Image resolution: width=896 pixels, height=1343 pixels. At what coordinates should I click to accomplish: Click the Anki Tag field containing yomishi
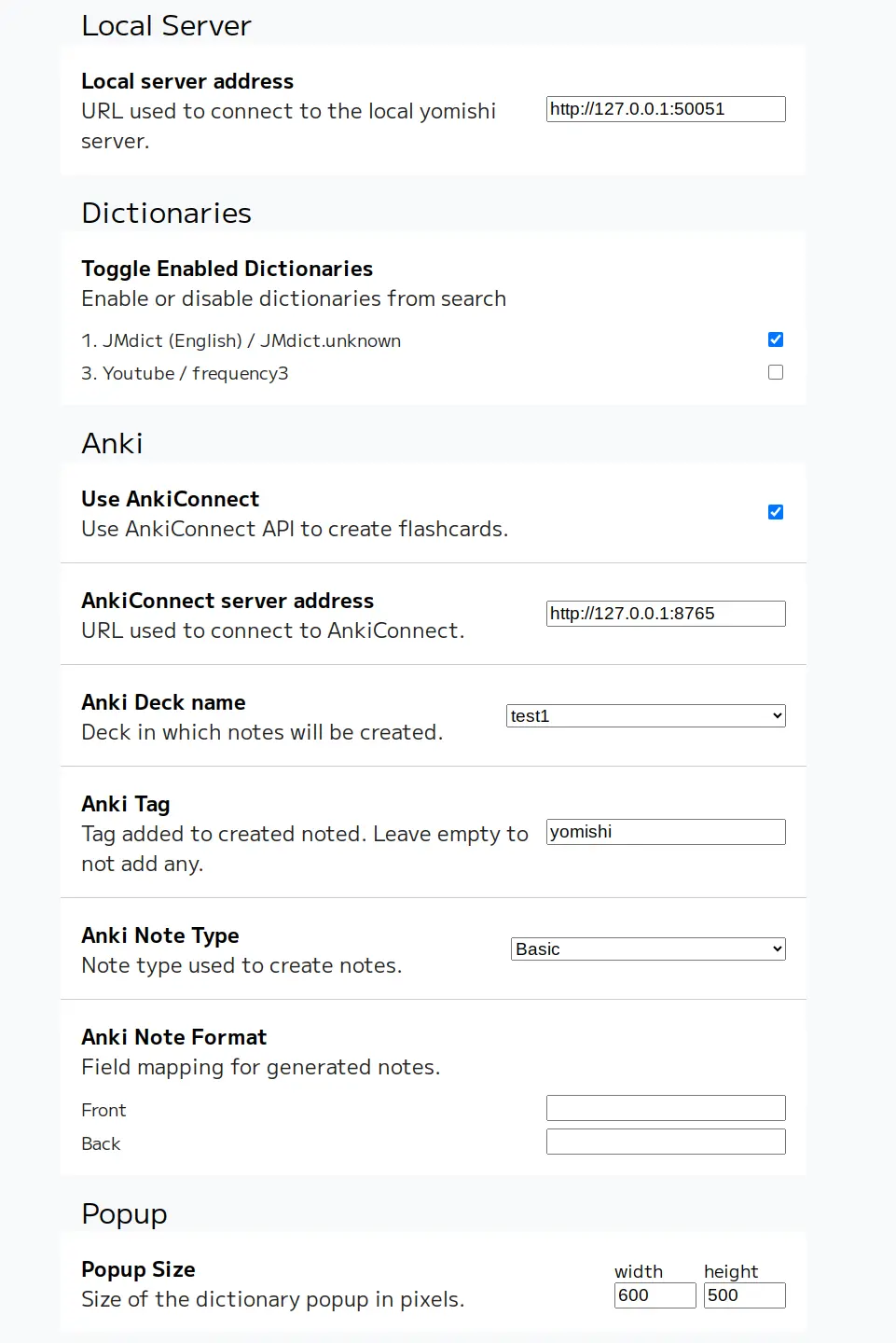click(x=665, y=832)
